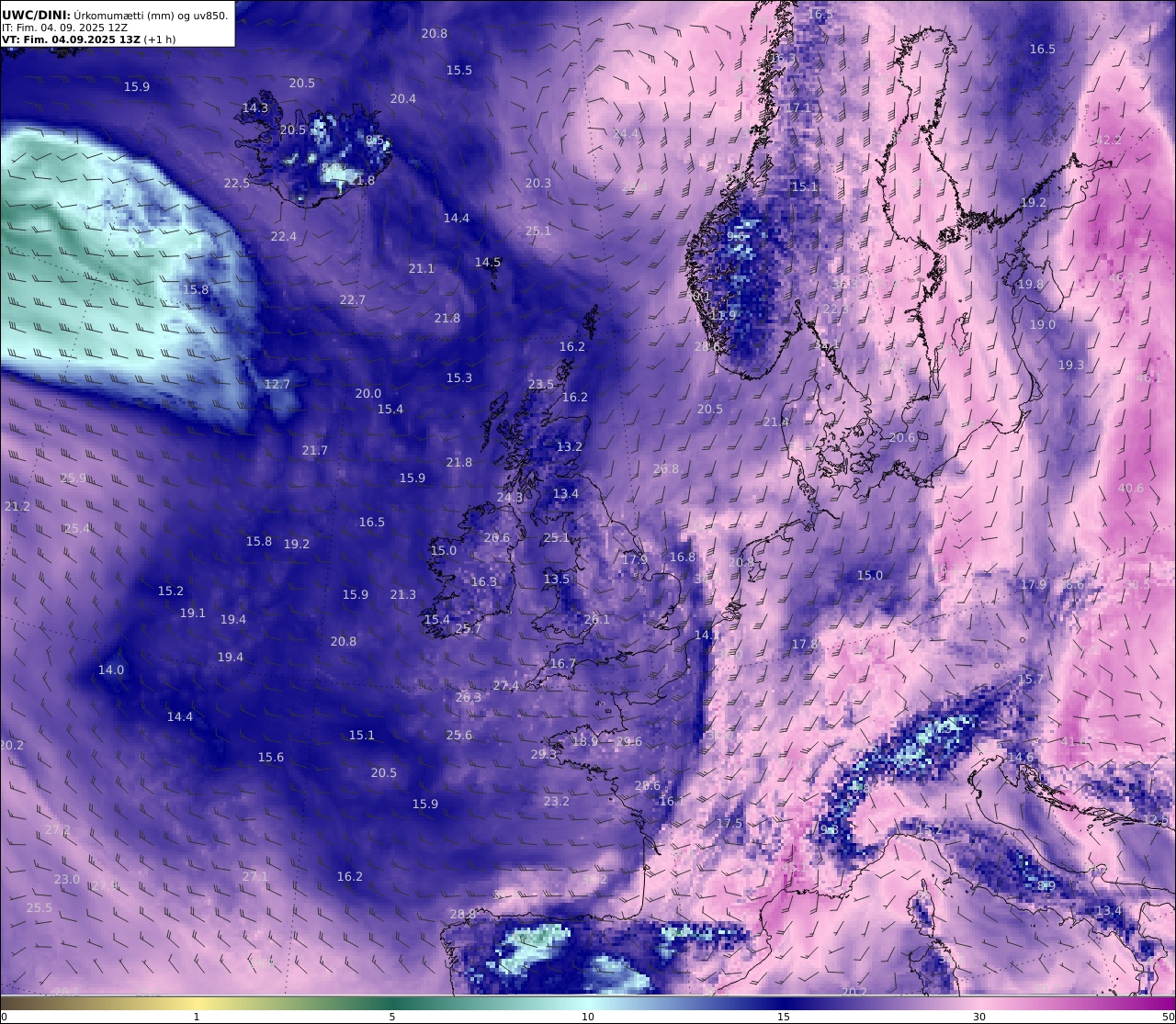Click the 22.4 map value
1176x1024 pixels.
[284, 236]
